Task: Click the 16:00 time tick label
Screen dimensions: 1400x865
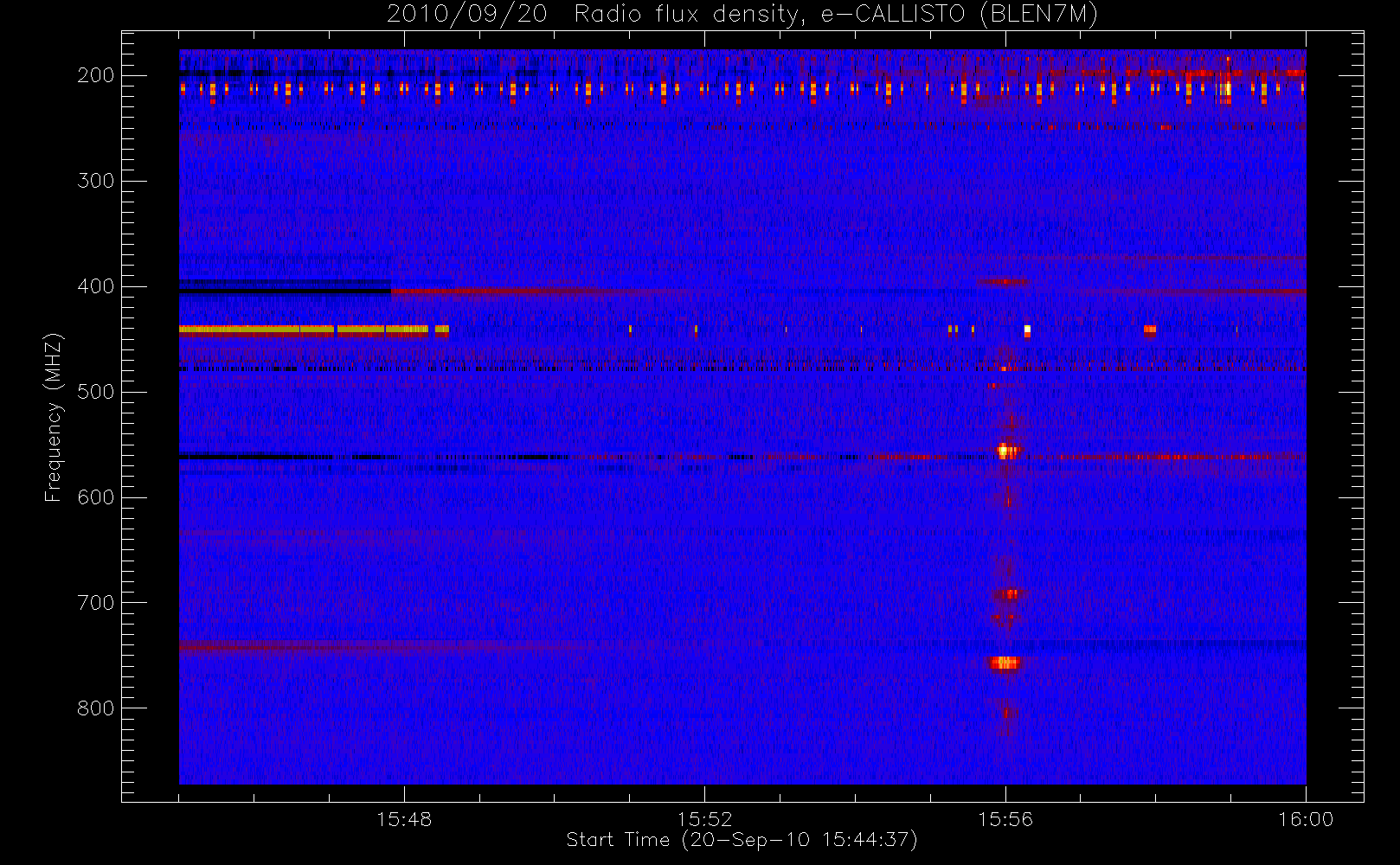Action: [1306, 819]
